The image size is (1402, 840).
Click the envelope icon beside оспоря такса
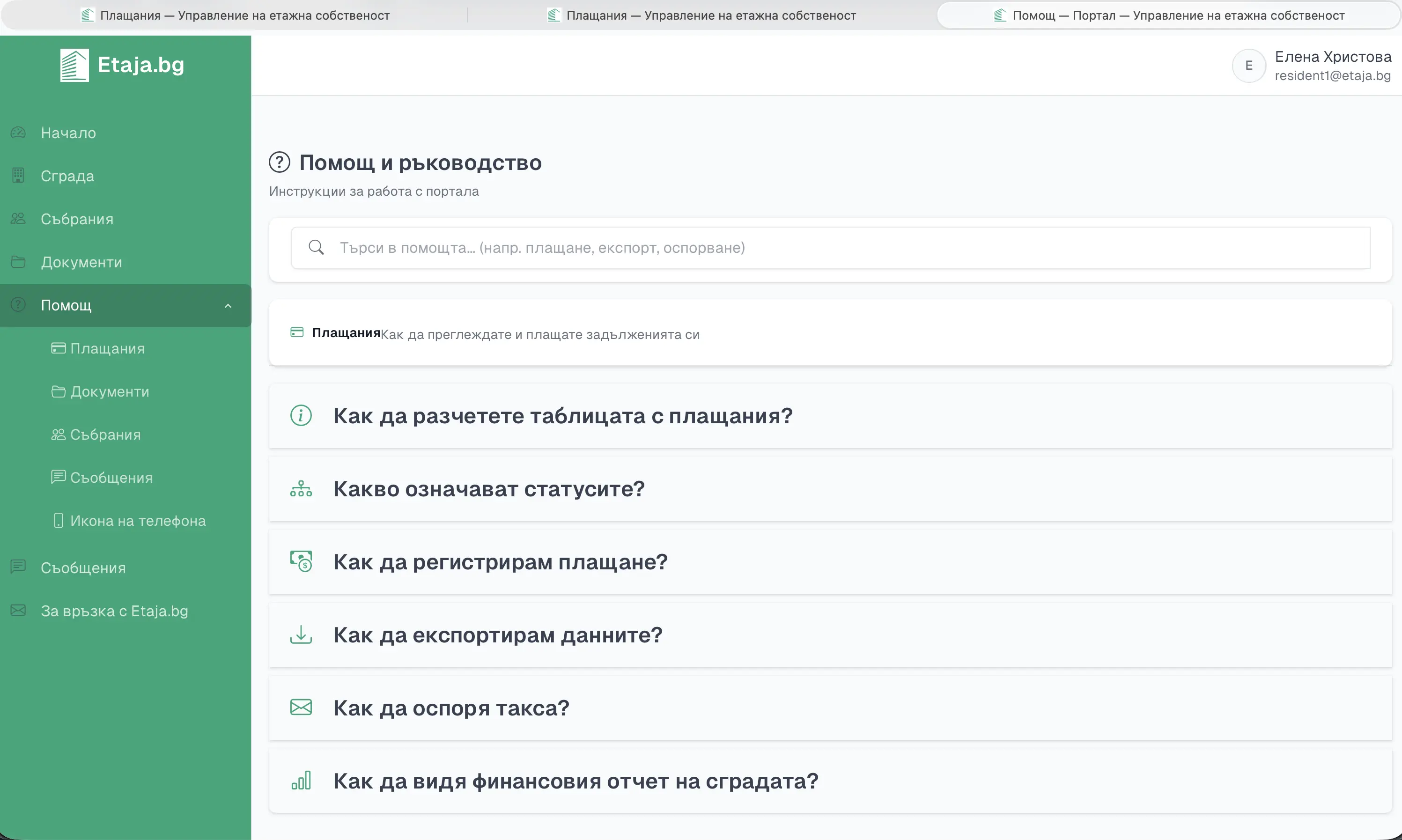pos(301,707)
